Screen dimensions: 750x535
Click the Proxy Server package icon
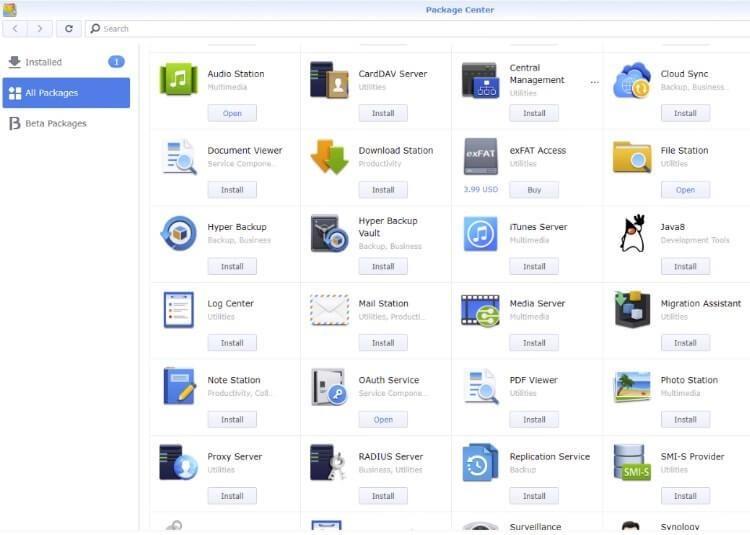tap(178, 462)
